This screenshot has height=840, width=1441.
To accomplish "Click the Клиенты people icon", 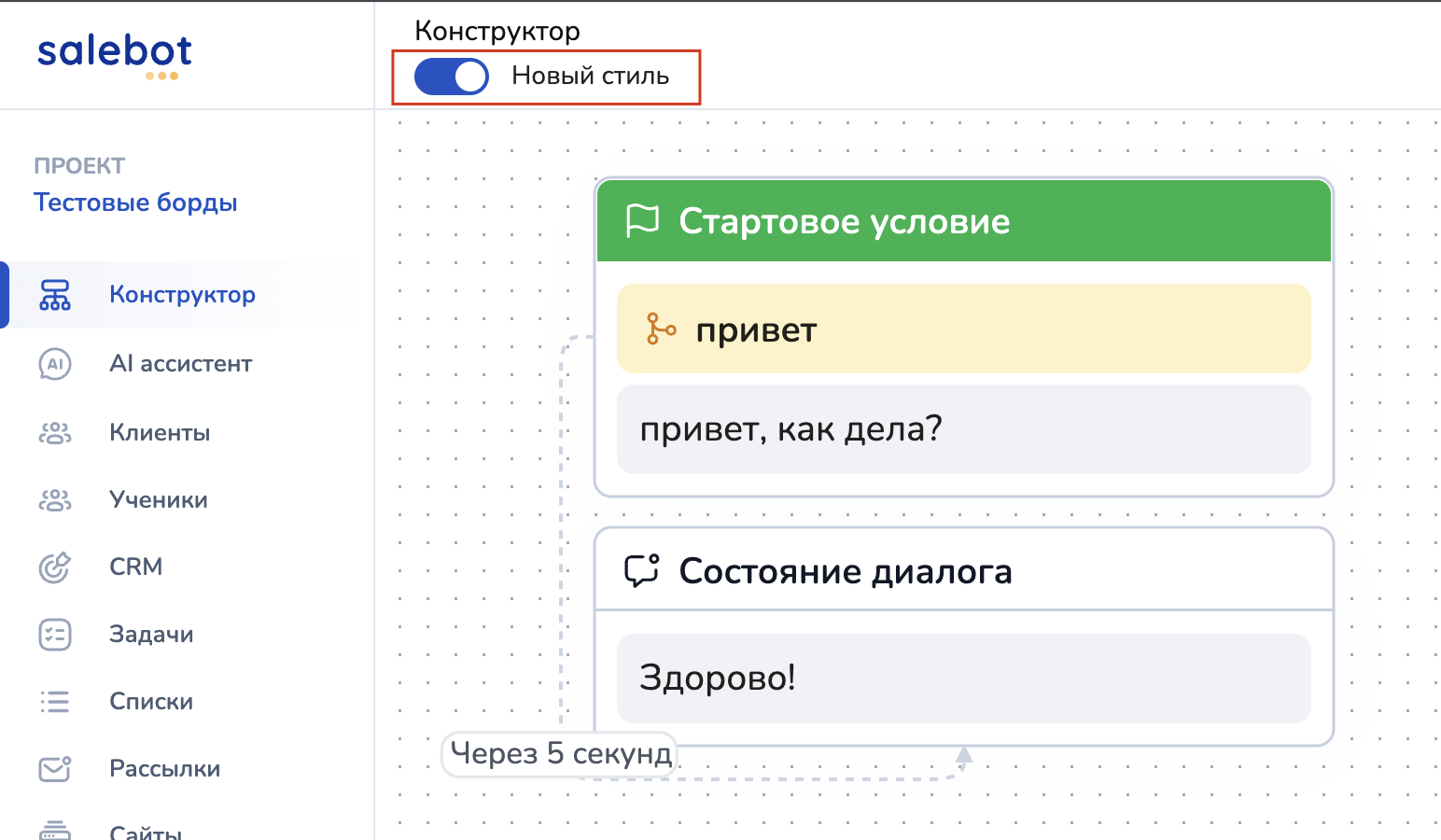I will pyautogui.click(x=54, y=433).
